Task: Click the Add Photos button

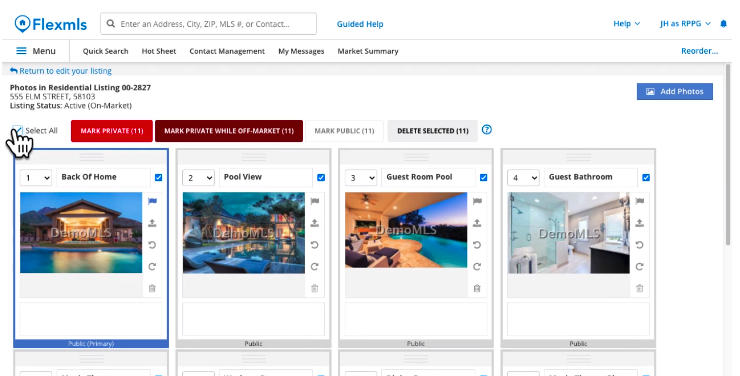Action: (674, 92)
